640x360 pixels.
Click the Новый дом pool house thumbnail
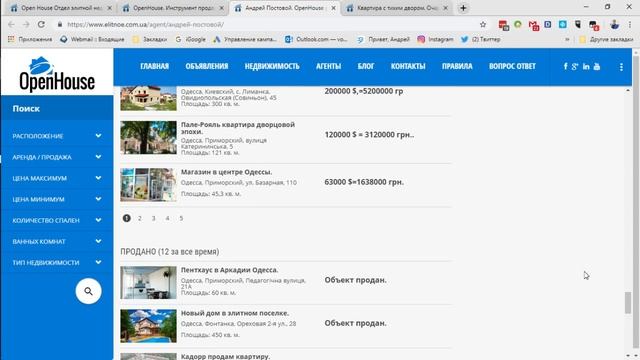point(148,326)
